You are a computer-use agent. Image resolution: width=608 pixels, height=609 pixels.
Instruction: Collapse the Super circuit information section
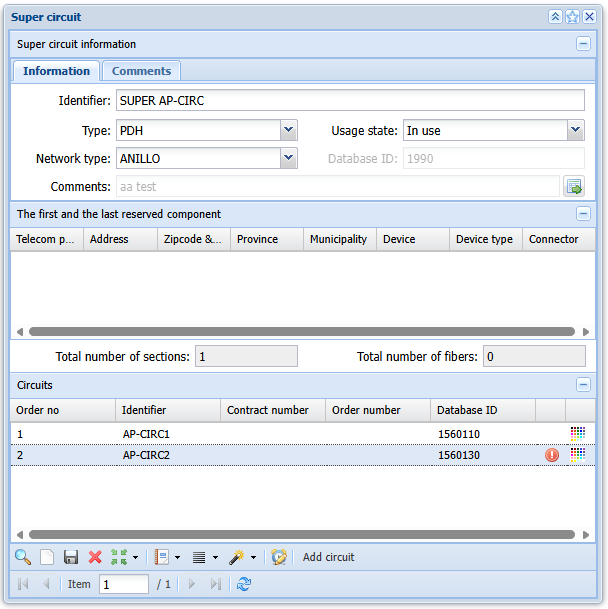(583, 44)
